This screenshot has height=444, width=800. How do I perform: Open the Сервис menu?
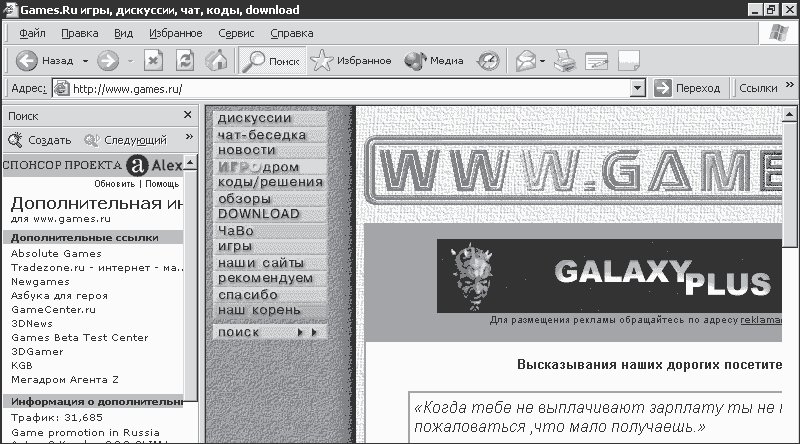pos(236,33)
